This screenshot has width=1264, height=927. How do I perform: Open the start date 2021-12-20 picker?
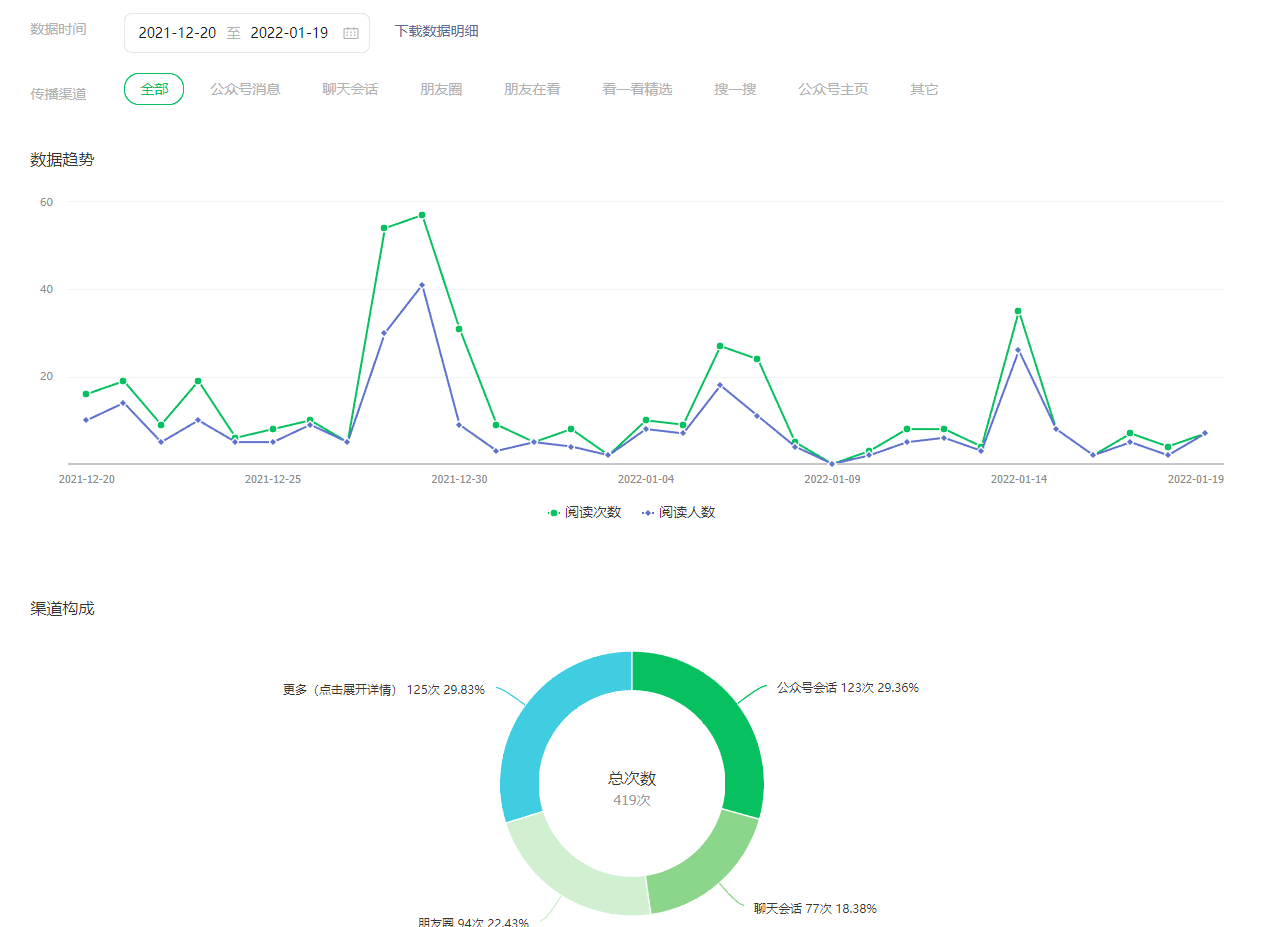pos(177,33)
